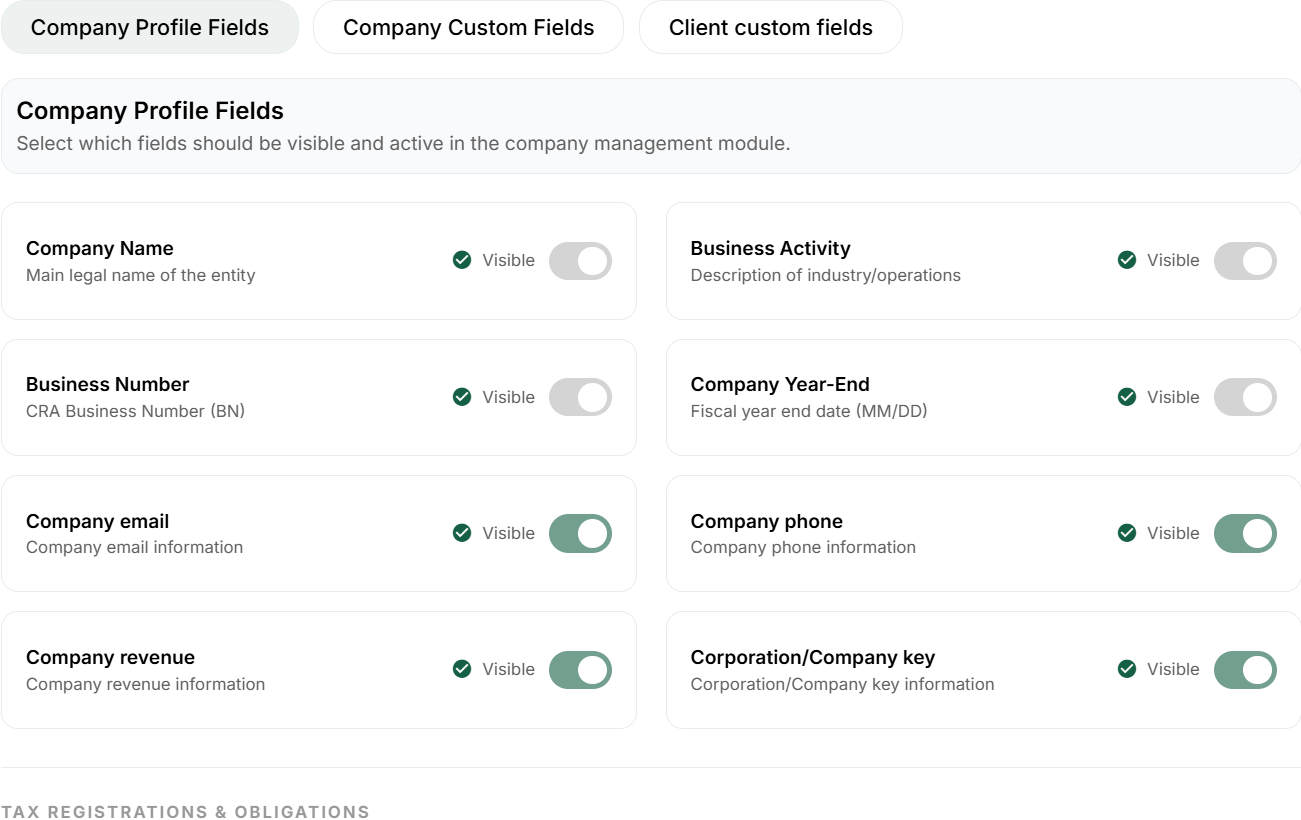The width and height of the screenshot is (1301, 820).
Task: Click the check icon in Company phone card
Action: (1127, 533)
